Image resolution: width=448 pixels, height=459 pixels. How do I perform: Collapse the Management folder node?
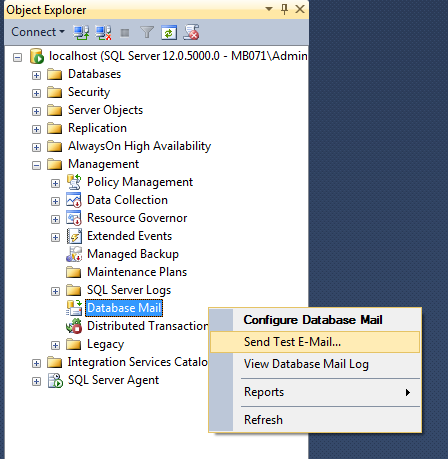[36, 165]
